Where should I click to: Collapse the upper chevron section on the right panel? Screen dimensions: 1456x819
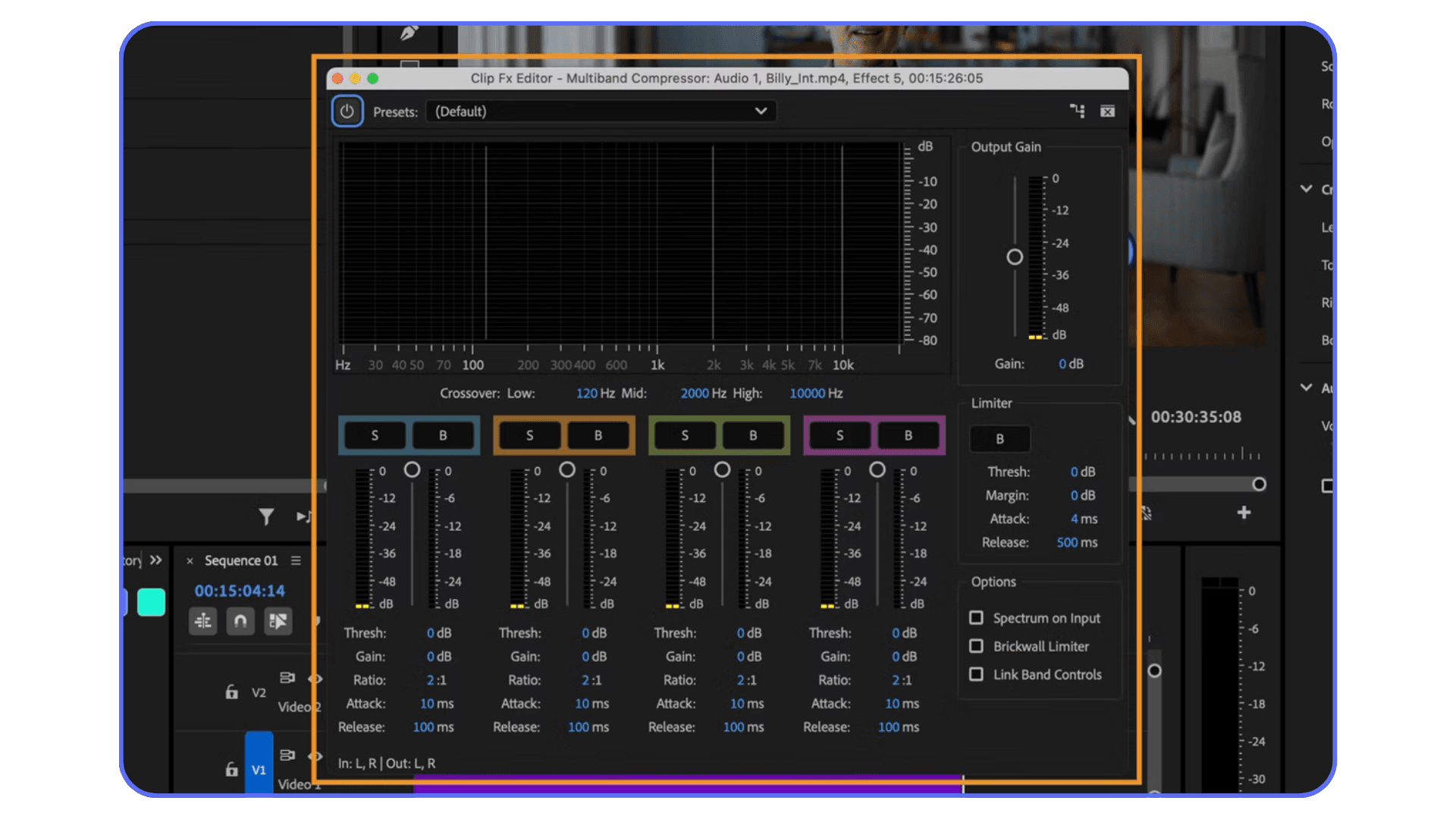[x=1305, y=189]
